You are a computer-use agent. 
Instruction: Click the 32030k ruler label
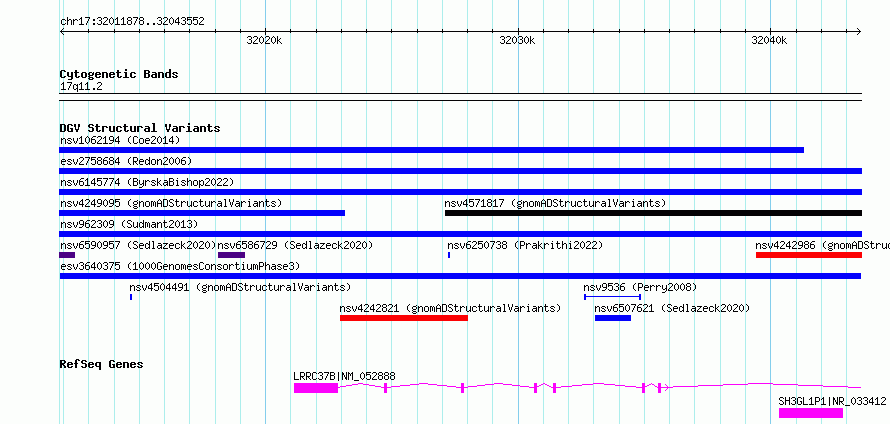(x=517, y=40)
